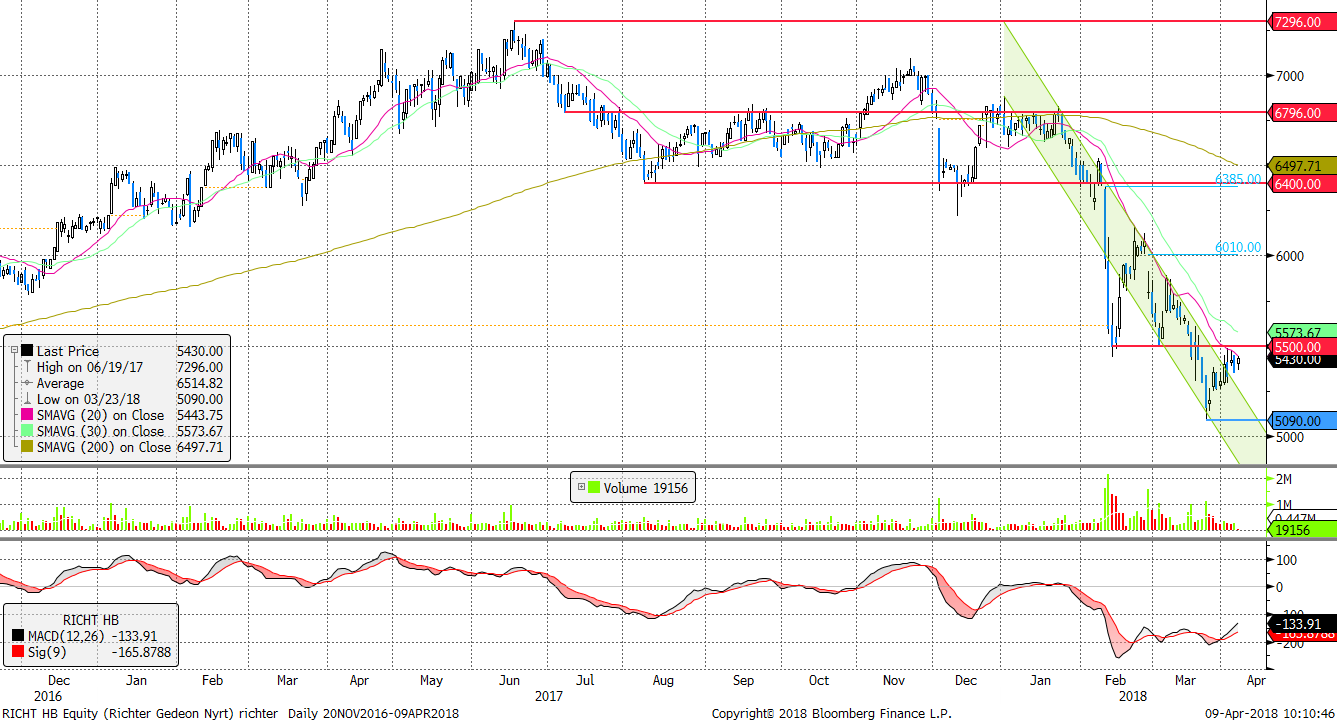This screenshot has height=722, width=1337.
Task: Click the 2018 year label on time axis
Action: [1133, 694]
